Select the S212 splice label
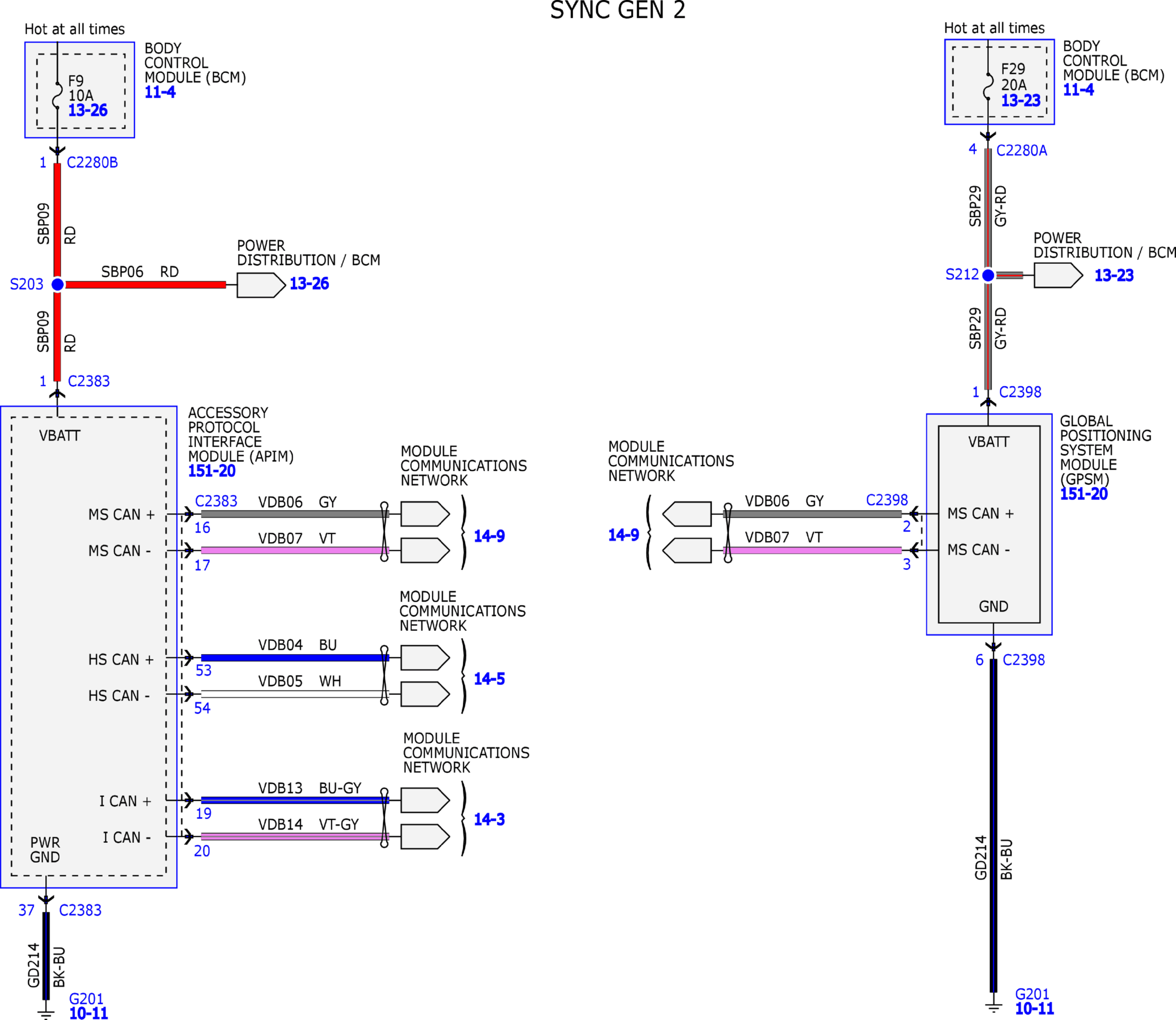 coord(962,274)
